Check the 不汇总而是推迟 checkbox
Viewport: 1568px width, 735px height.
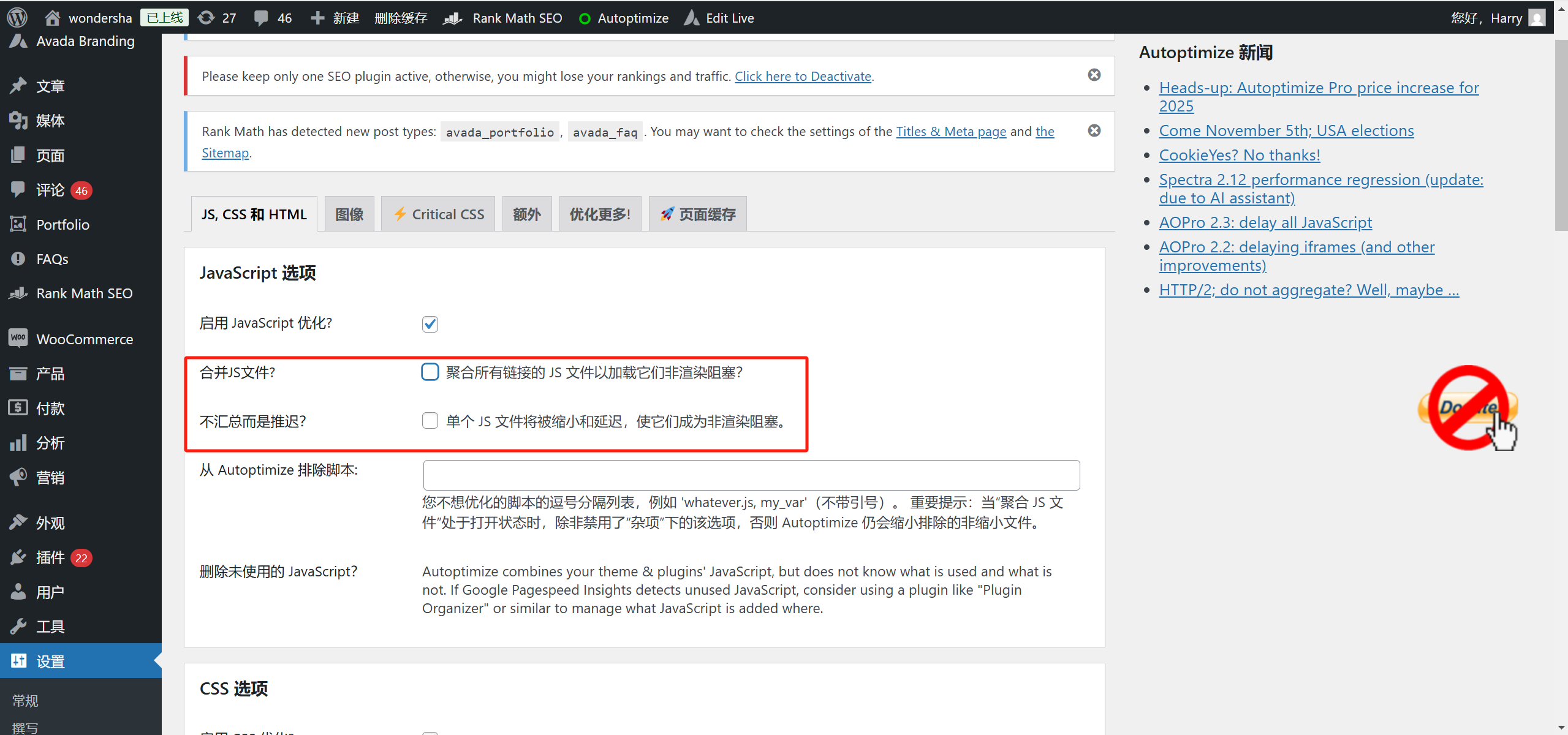coord(430,421)
